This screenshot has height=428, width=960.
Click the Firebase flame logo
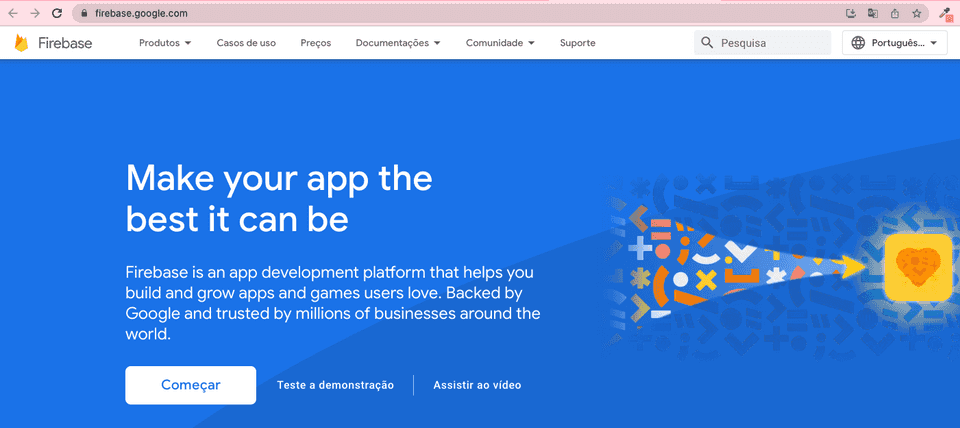tap(22, 43)
